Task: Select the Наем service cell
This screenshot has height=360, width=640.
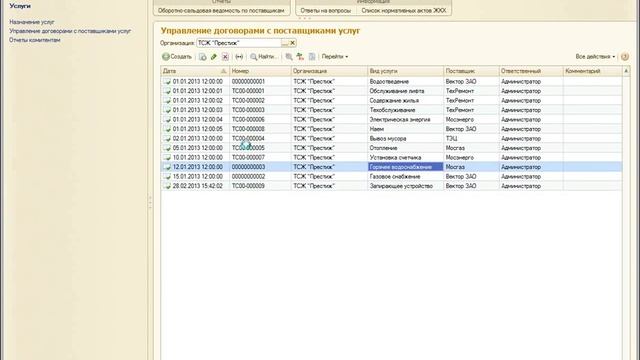Action: click(405, 129)
